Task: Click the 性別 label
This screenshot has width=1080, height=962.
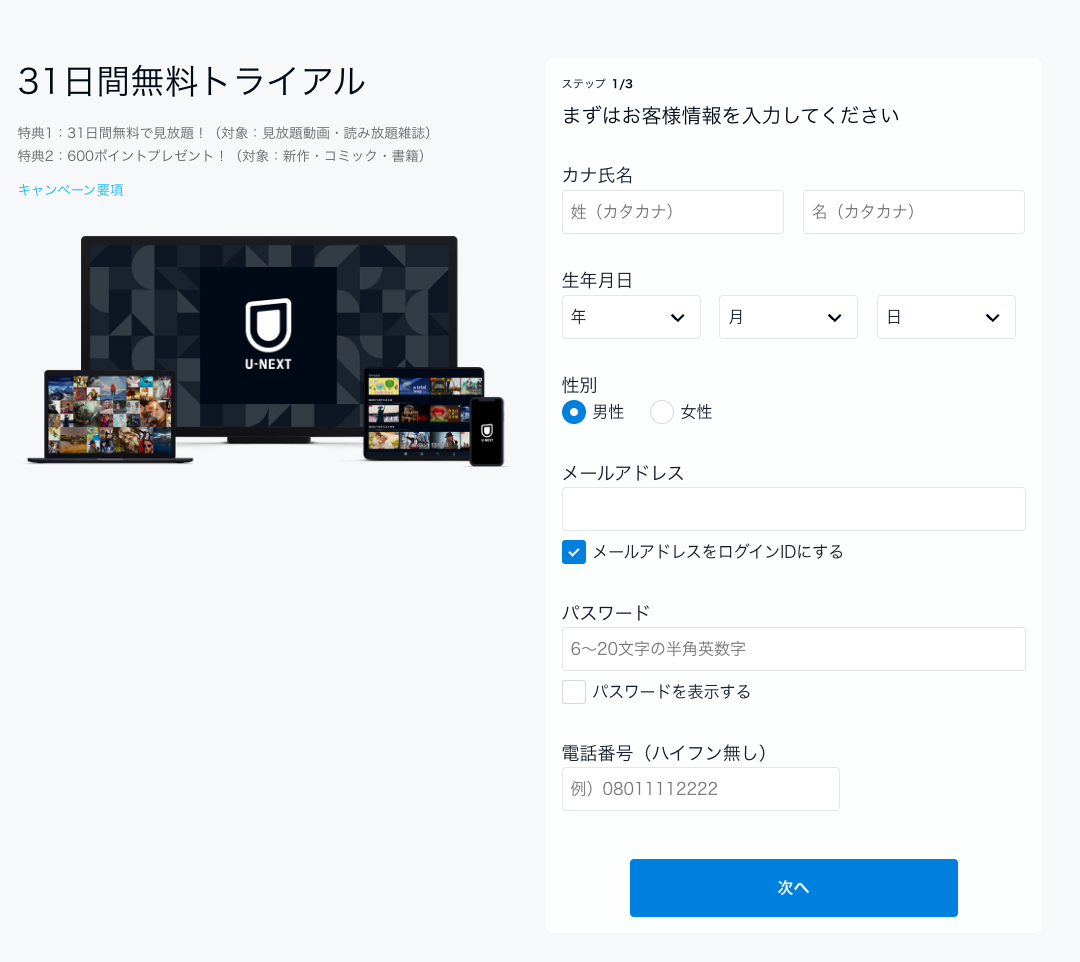Action: (x=579, y=385)
